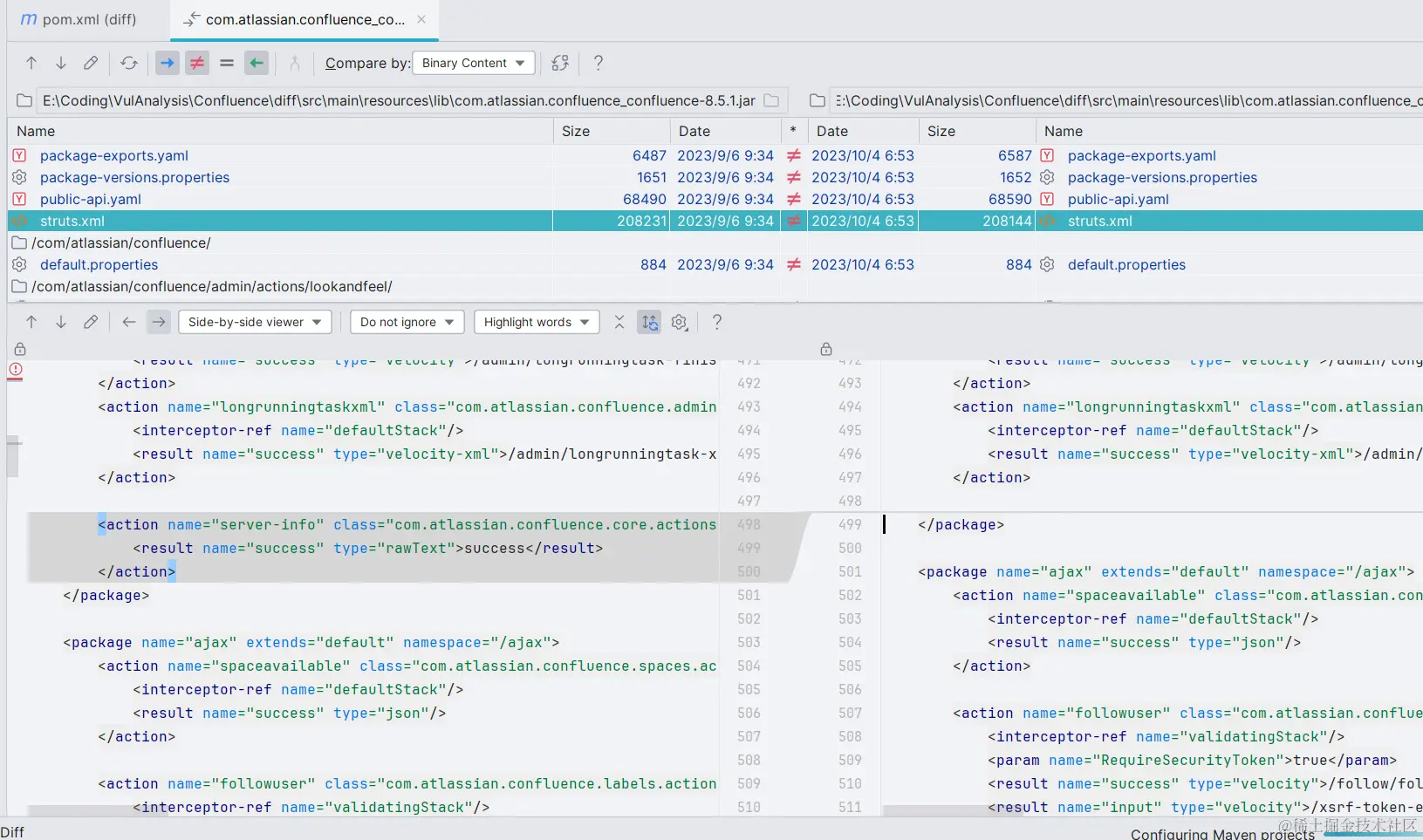This screenshot has width=1423, height=840.
Task: Click the red error indicator in left gutter
Action: [16, 370]
